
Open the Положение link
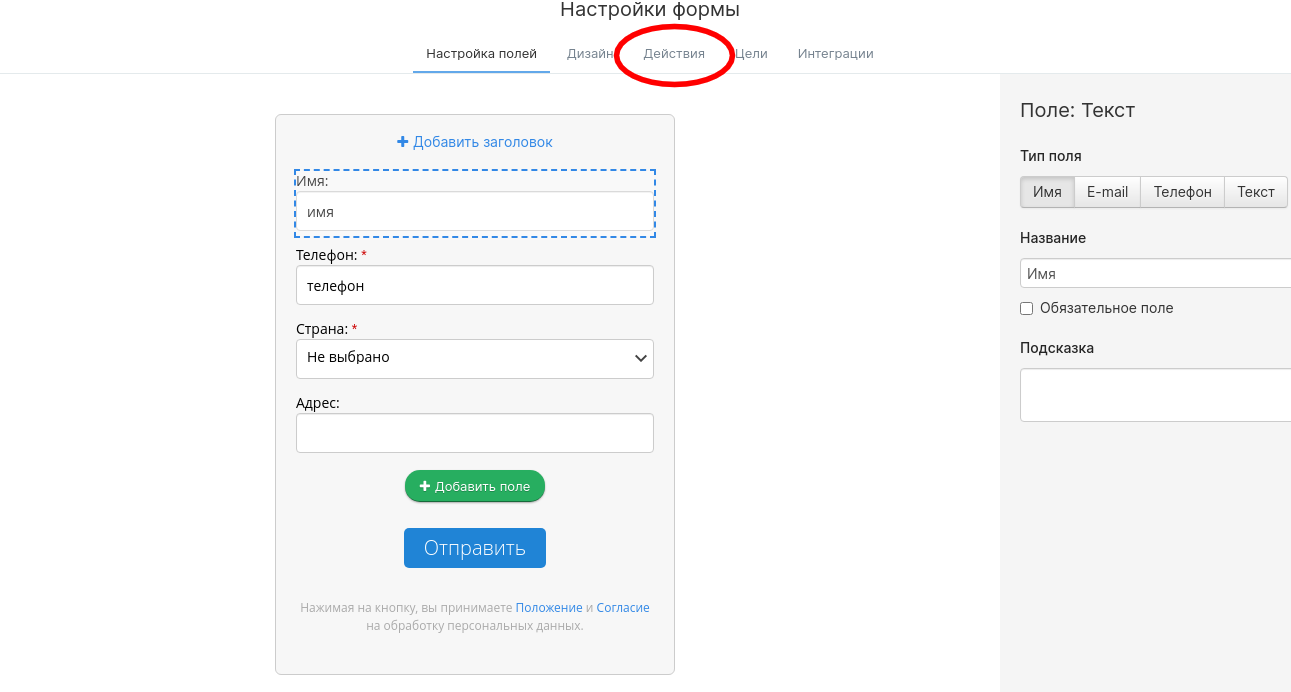pyautogui.click(x=549, y=608)
